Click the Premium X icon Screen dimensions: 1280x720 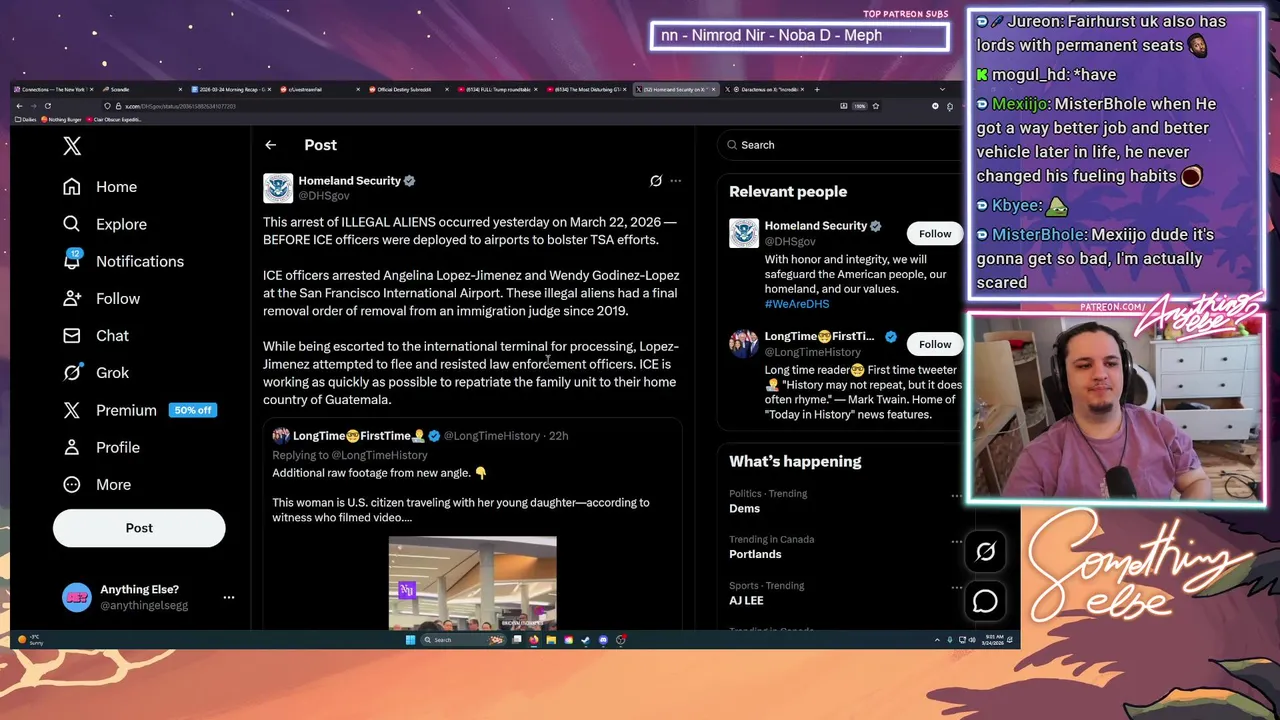pyautogui.click(x=72, y=410)
